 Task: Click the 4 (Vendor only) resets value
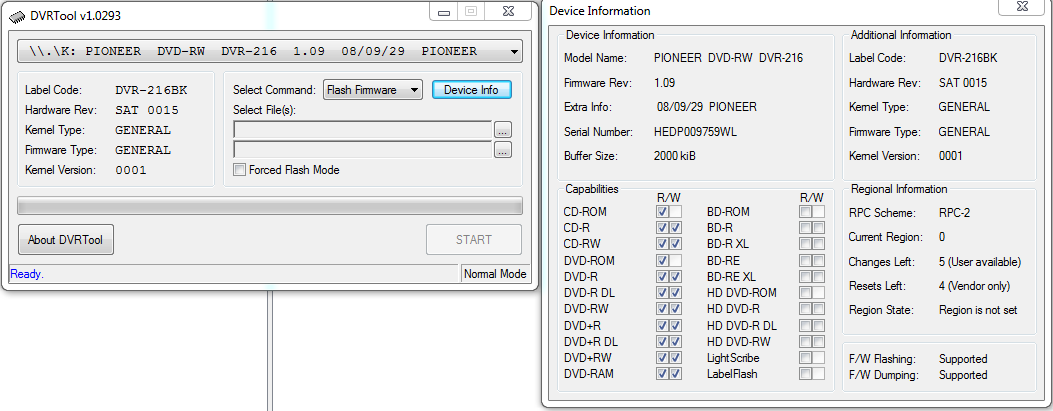(x=974, y=286)
